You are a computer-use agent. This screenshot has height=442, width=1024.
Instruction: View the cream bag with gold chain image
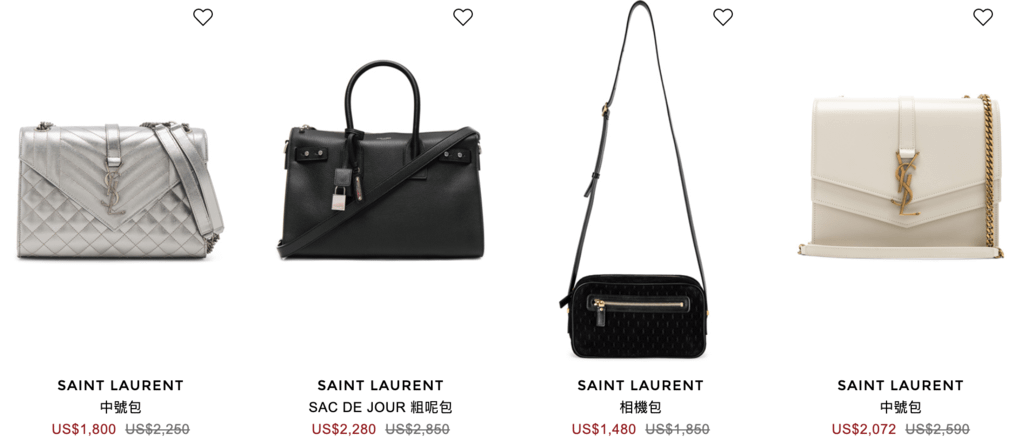[901, 176]
